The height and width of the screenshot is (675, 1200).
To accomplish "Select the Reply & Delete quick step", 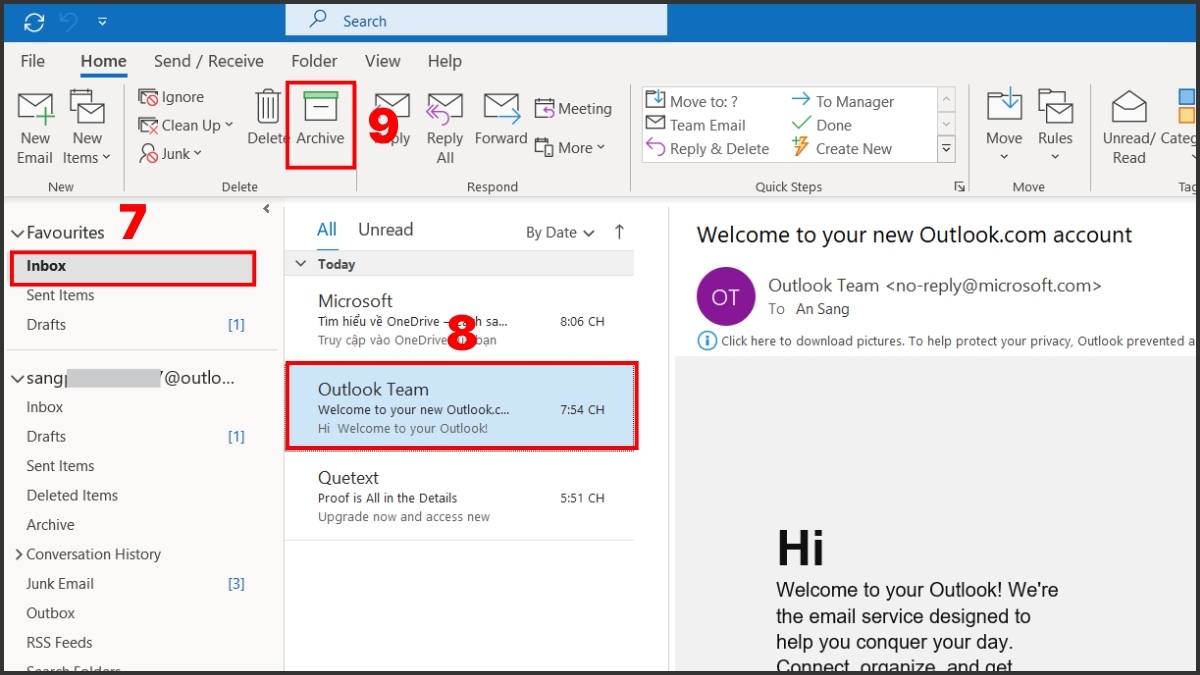I will pyautogui.click(x=708, y=149).
